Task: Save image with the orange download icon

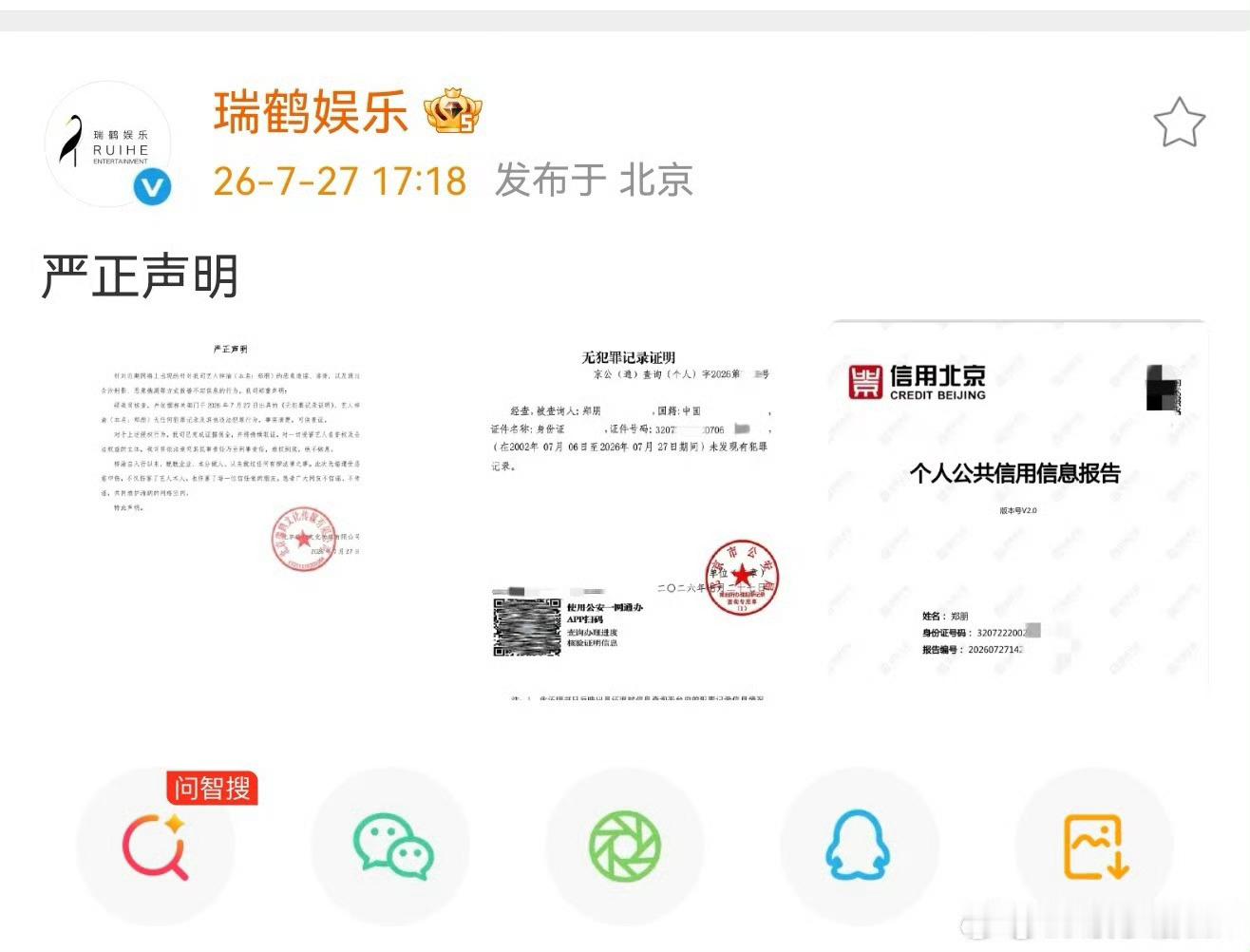Action: pyautogui.click(x=1094, y=846)
